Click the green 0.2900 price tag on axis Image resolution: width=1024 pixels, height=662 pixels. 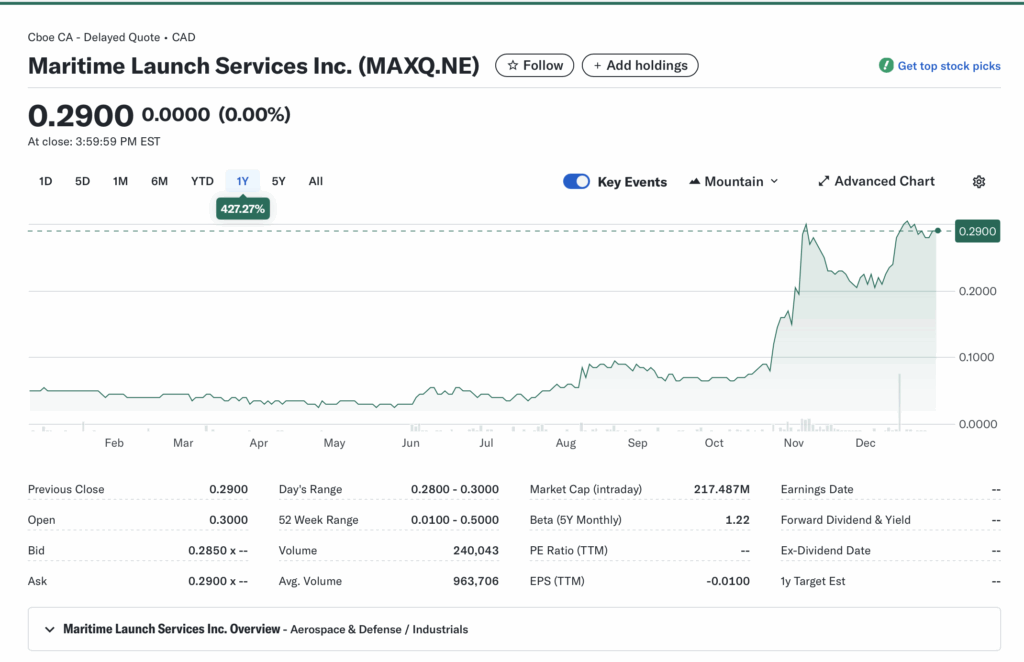(976, 231)
